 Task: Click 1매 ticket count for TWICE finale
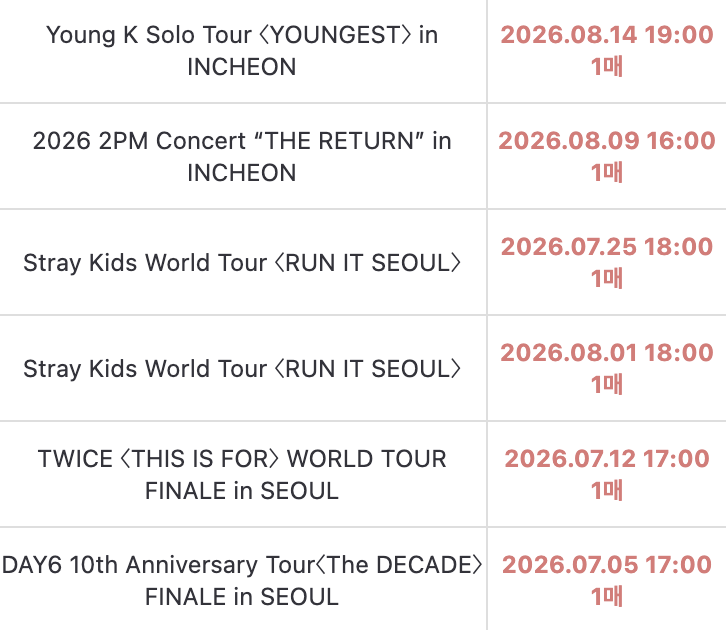[x=607, y=490]
